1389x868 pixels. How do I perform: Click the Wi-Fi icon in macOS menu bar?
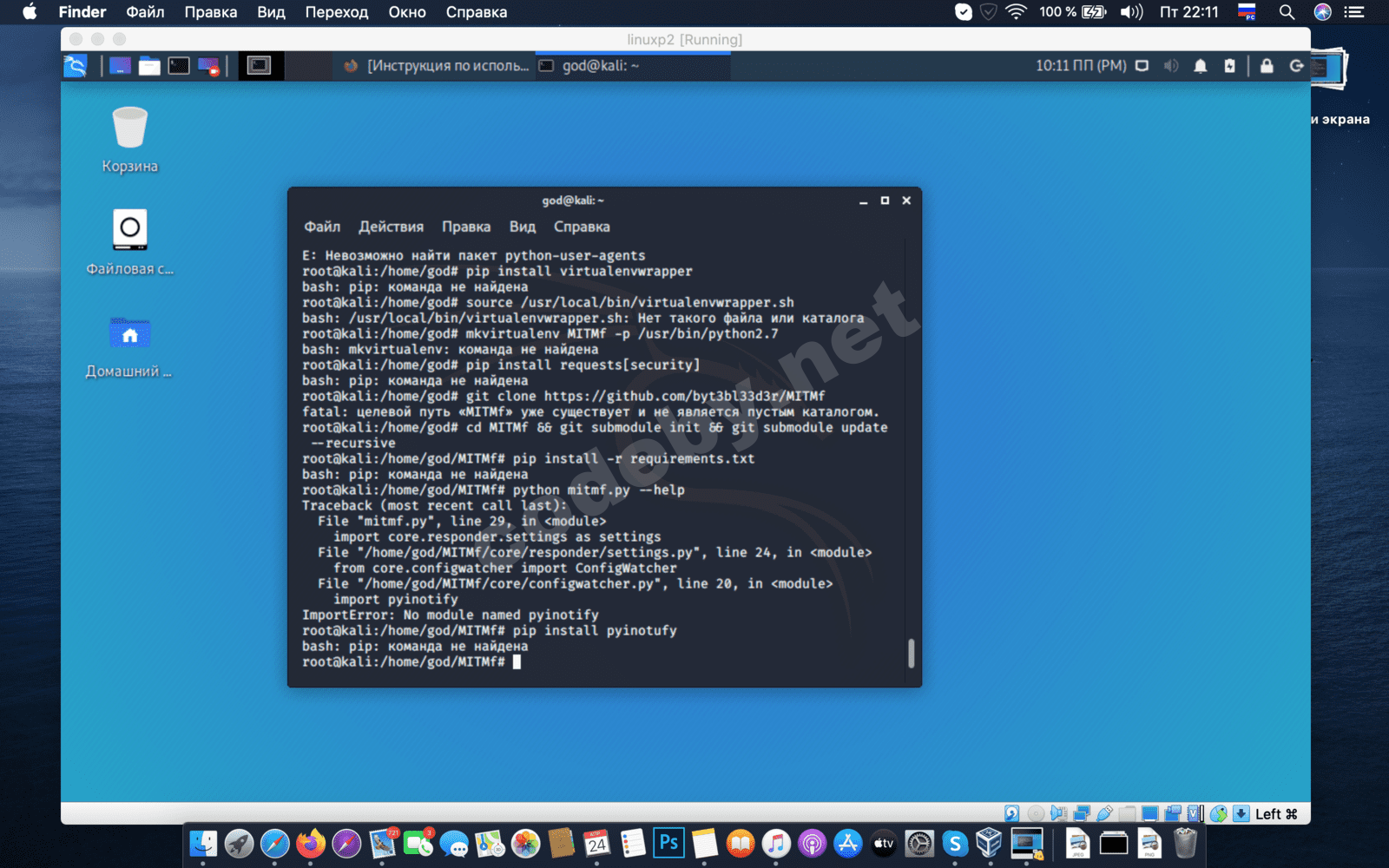pyautogui.click(x=1016, y=12)
